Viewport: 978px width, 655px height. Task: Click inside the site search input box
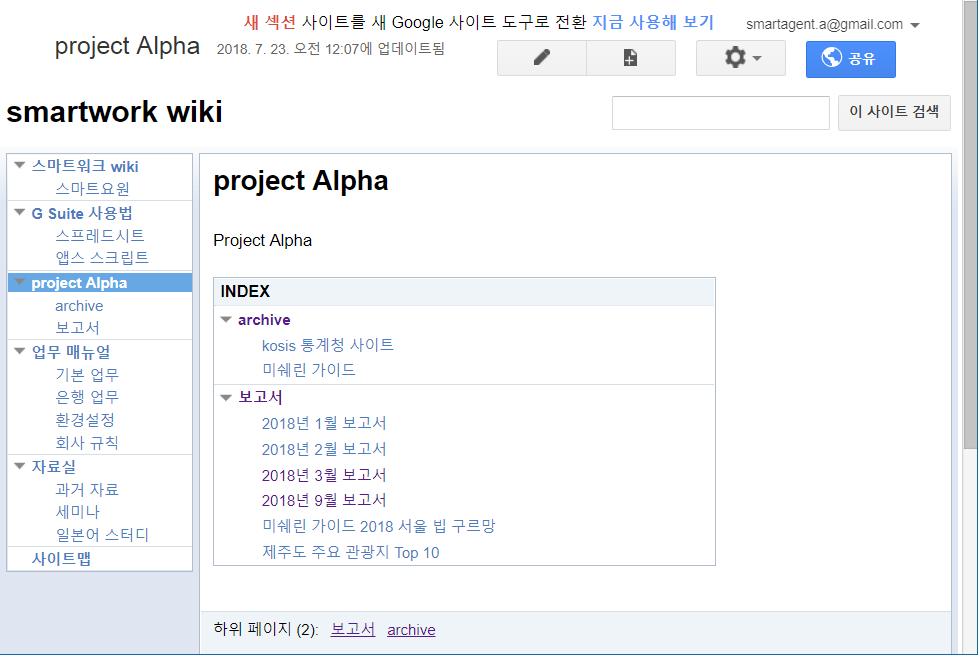coord(719,112)
